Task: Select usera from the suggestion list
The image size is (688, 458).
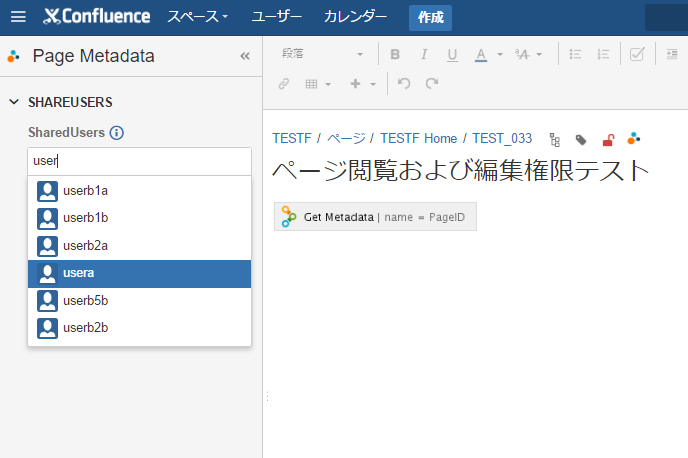Action: [140, 274]
